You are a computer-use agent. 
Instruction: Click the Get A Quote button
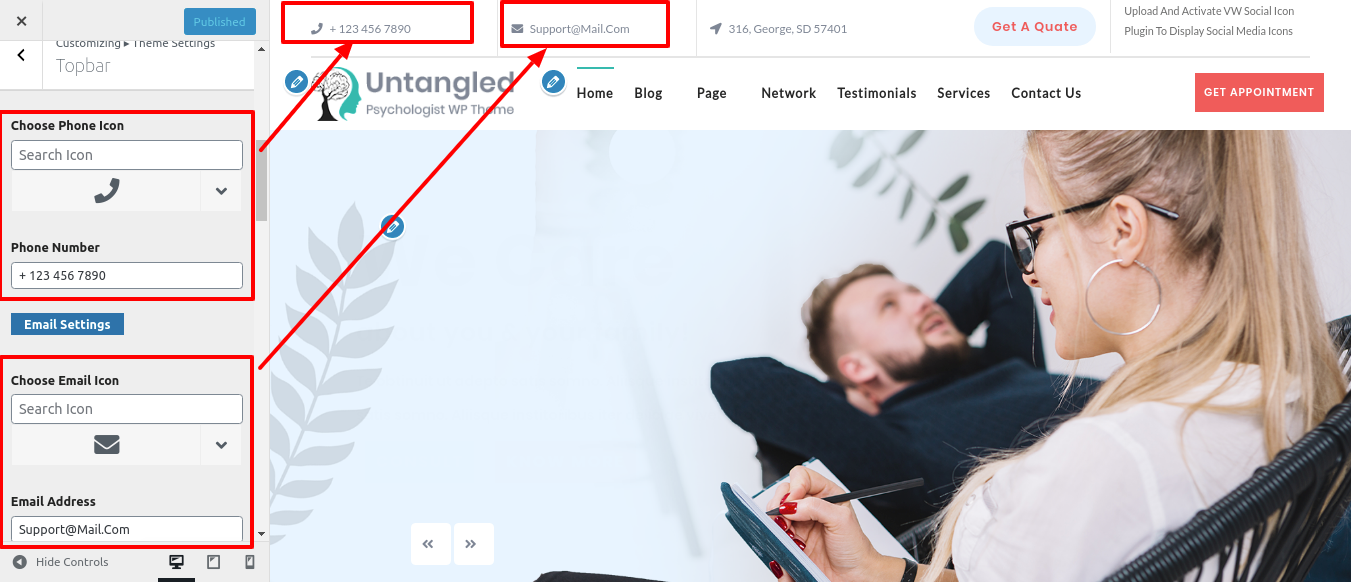point(1034,27)
